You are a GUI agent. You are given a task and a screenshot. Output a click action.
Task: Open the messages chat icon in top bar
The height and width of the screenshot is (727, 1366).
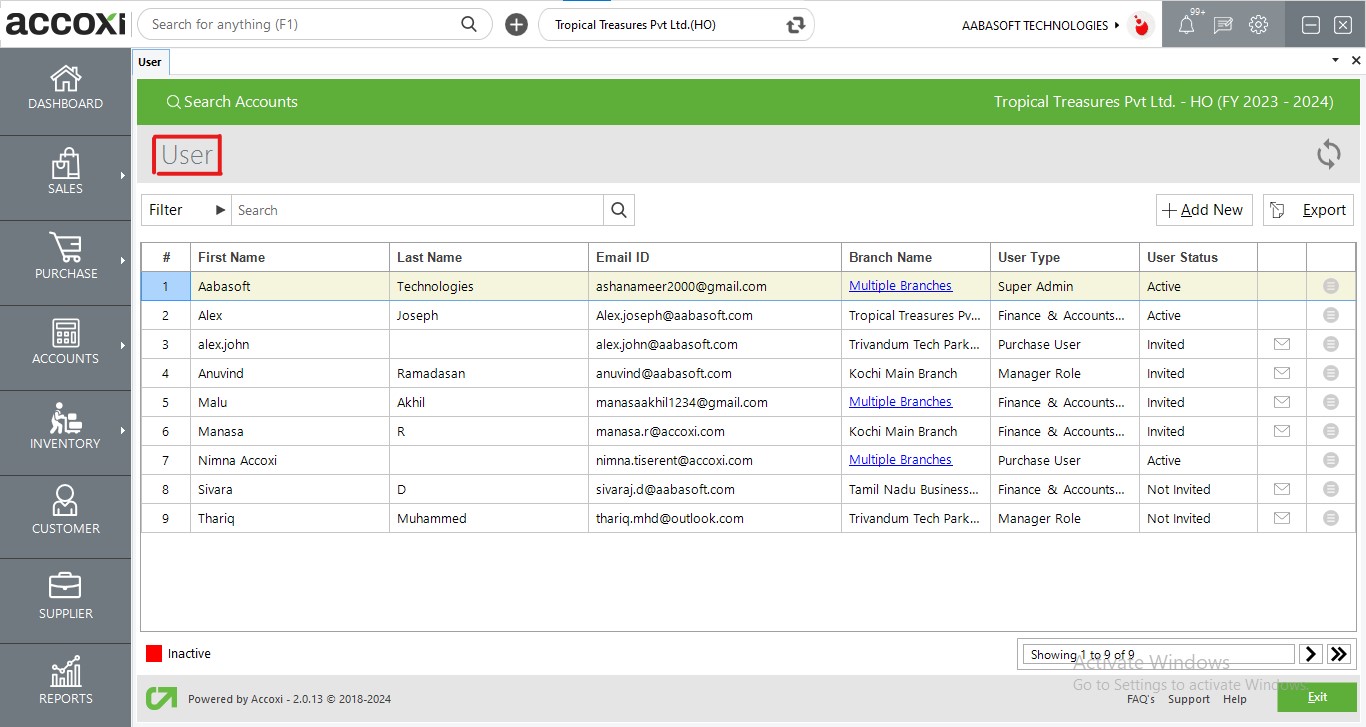[x=1222, y=25]
